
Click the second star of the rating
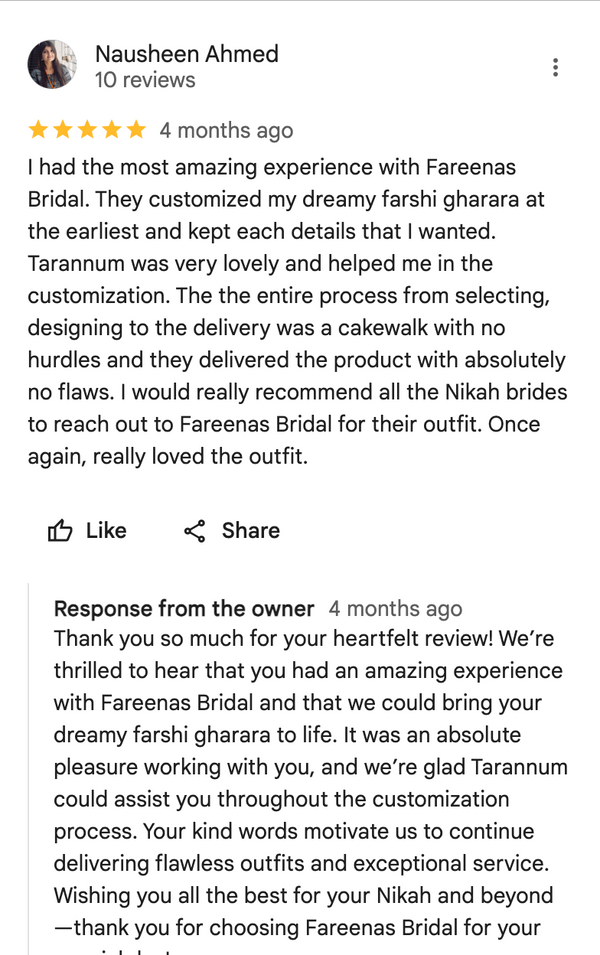click(x=62, y=129)
